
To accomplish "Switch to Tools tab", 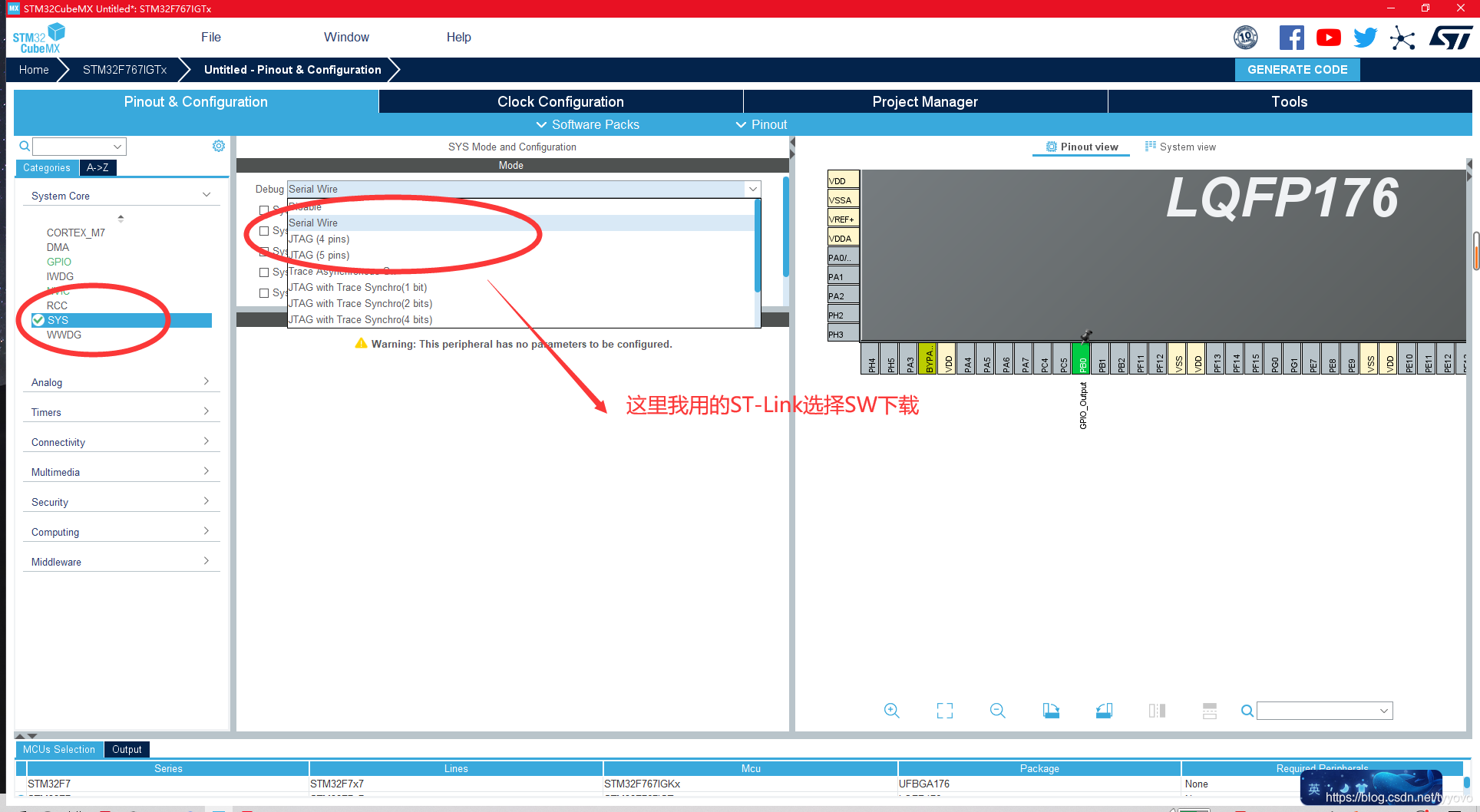I will 1290,101.
